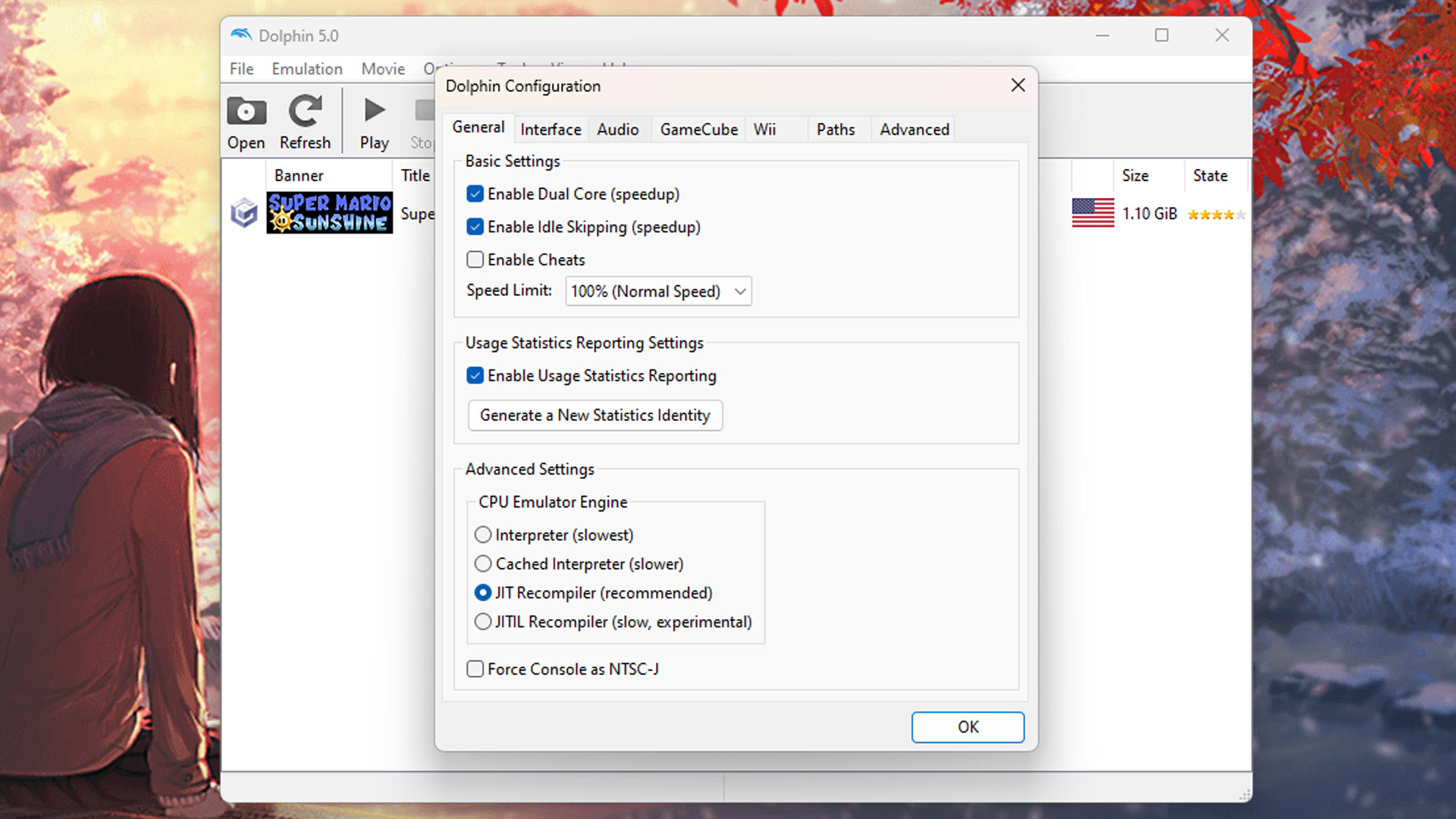Uncheck Enable Idle Skipping
The width and height of the screenshot is (1456, 819).
click(x=475, y=227)
